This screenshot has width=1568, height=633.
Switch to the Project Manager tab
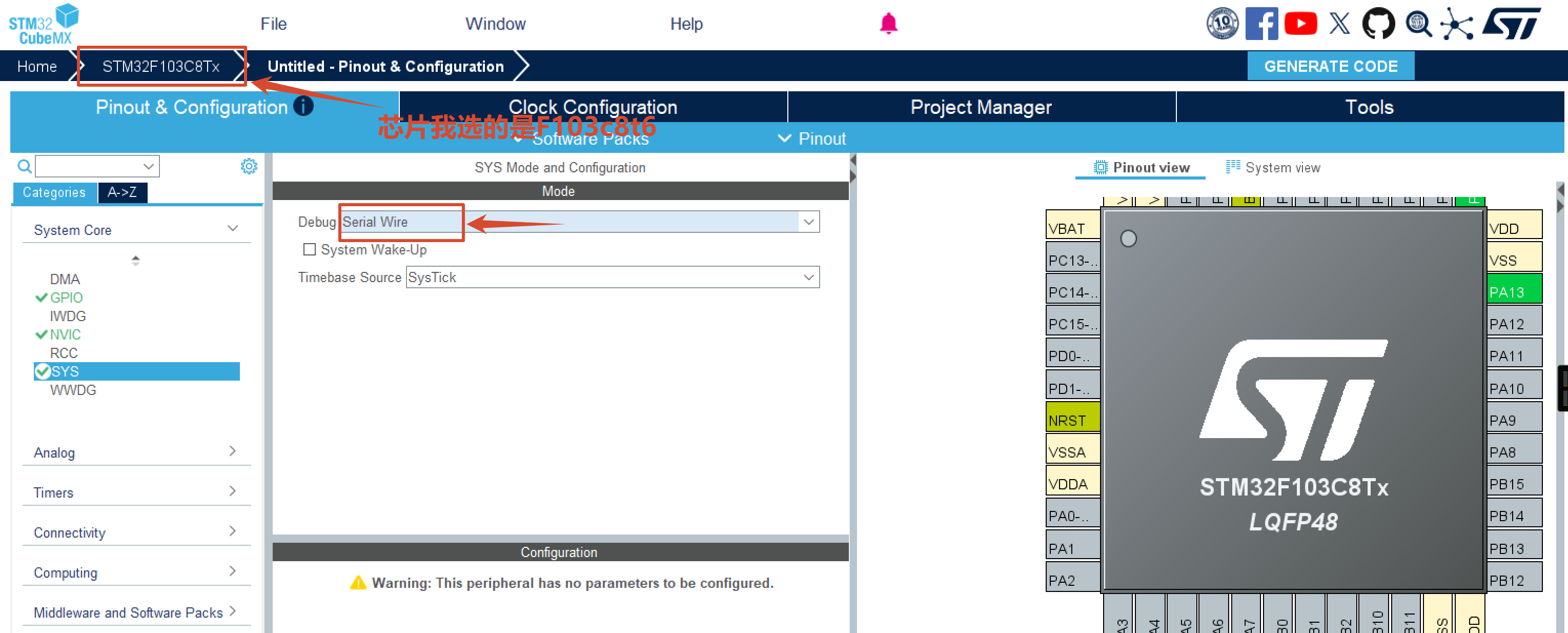(981, 107)
